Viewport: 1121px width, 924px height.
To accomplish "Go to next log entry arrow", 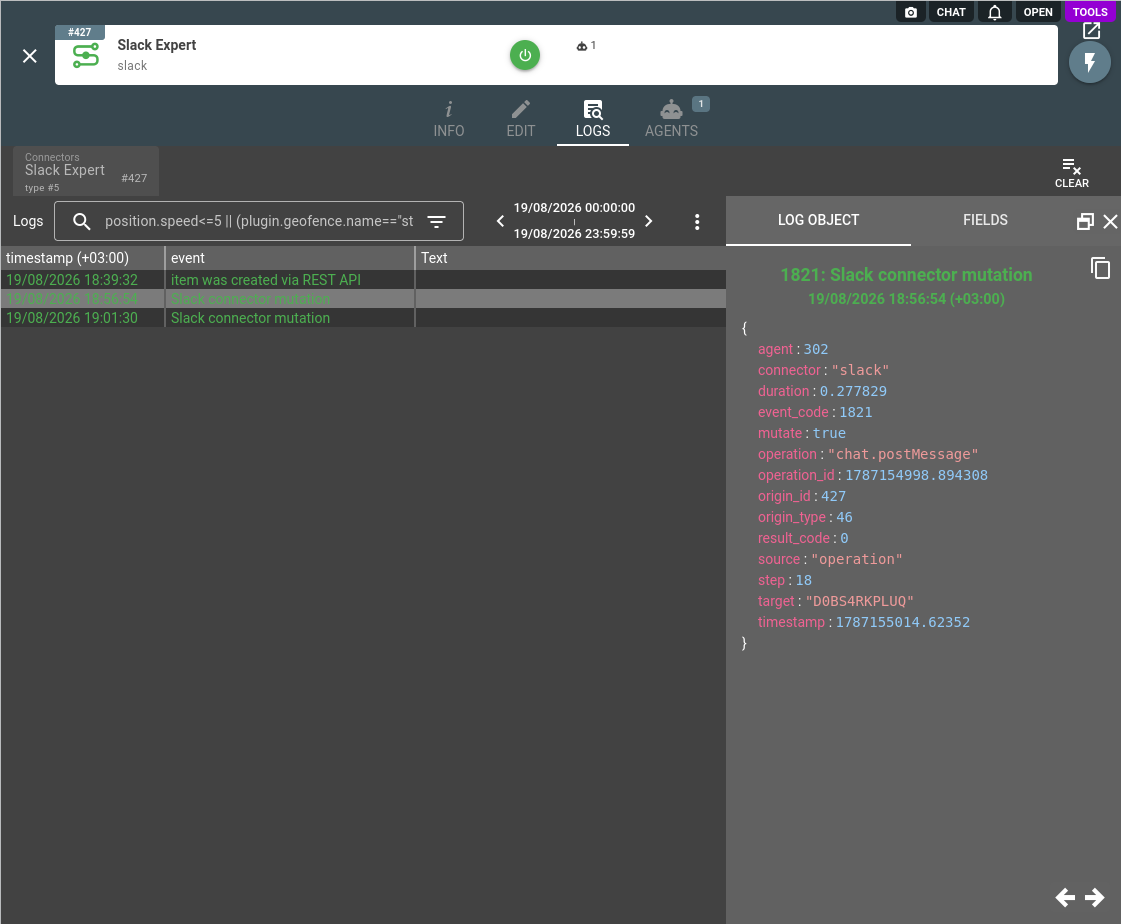I will (1095, 897).
